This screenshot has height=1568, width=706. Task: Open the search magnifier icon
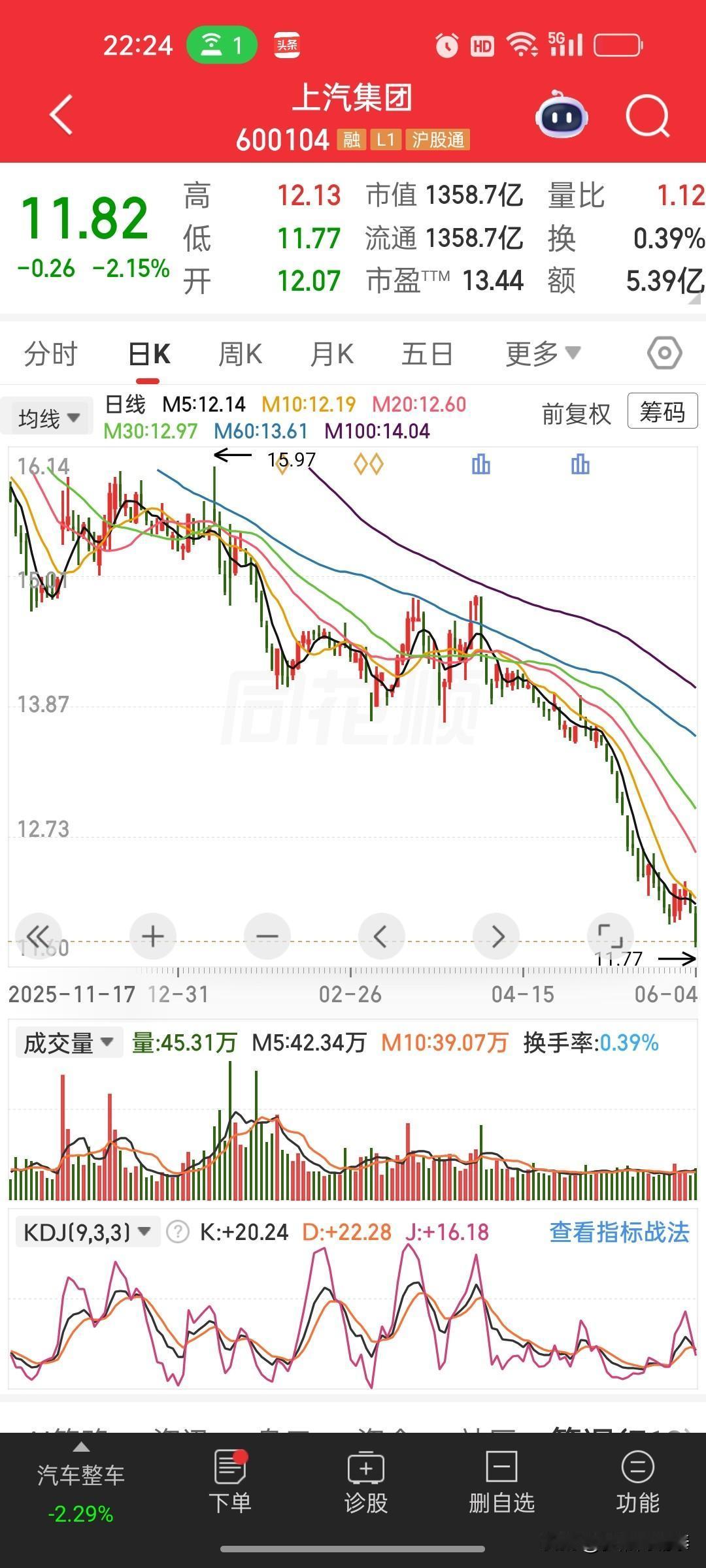point(648,117)
